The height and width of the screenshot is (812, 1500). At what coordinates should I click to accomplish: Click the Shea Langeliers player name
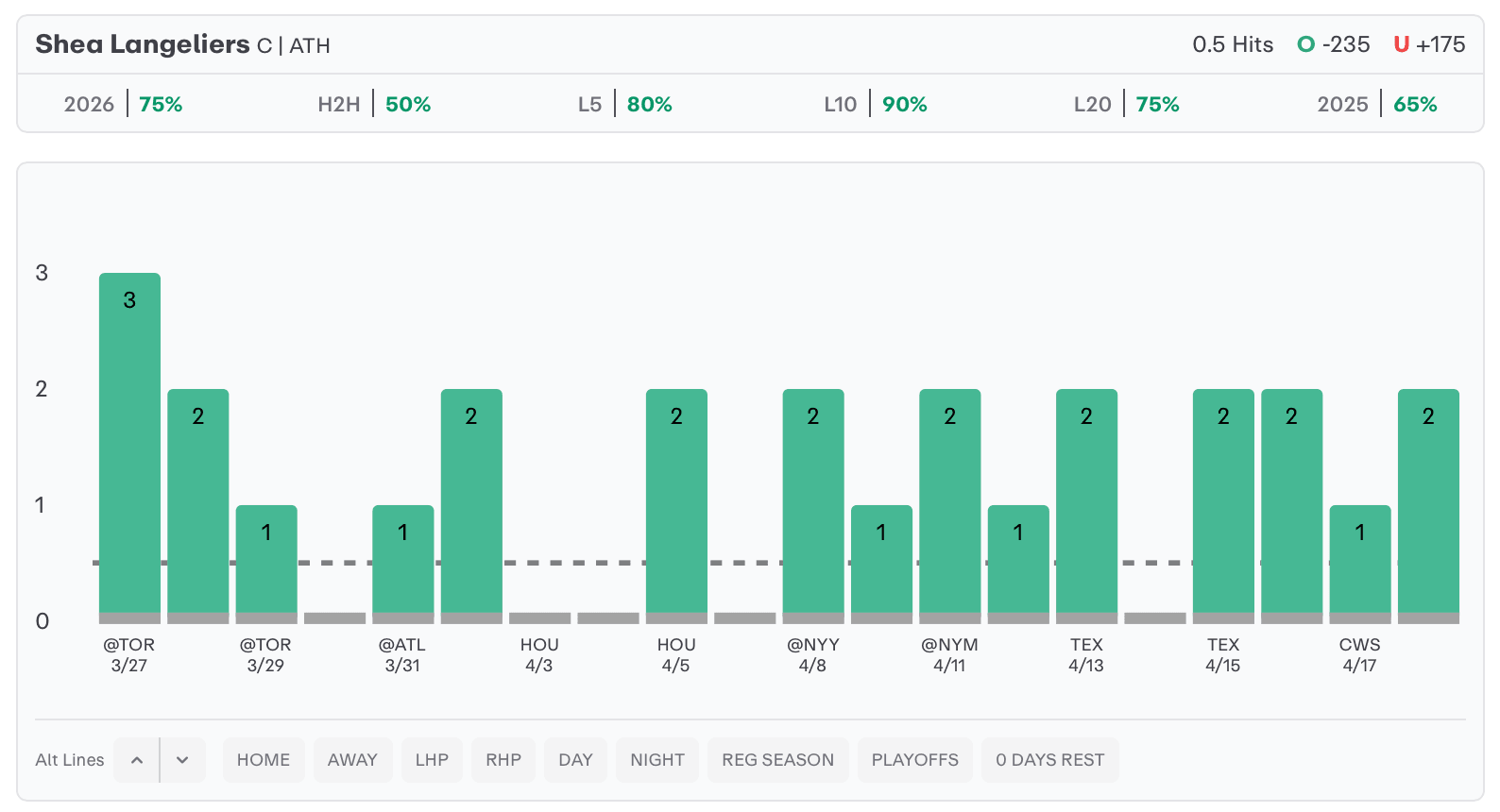tap(143, 44)
